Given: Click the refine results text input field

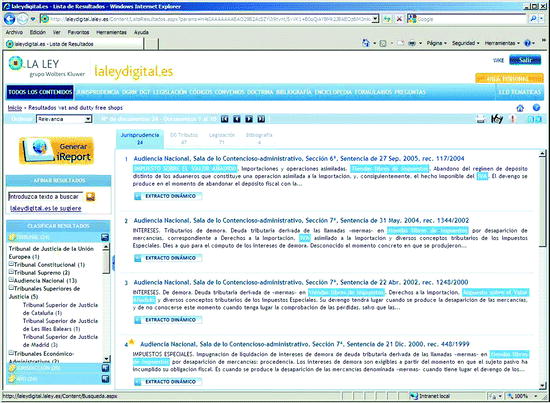Looking at the screenshot, I should [46, 197].
